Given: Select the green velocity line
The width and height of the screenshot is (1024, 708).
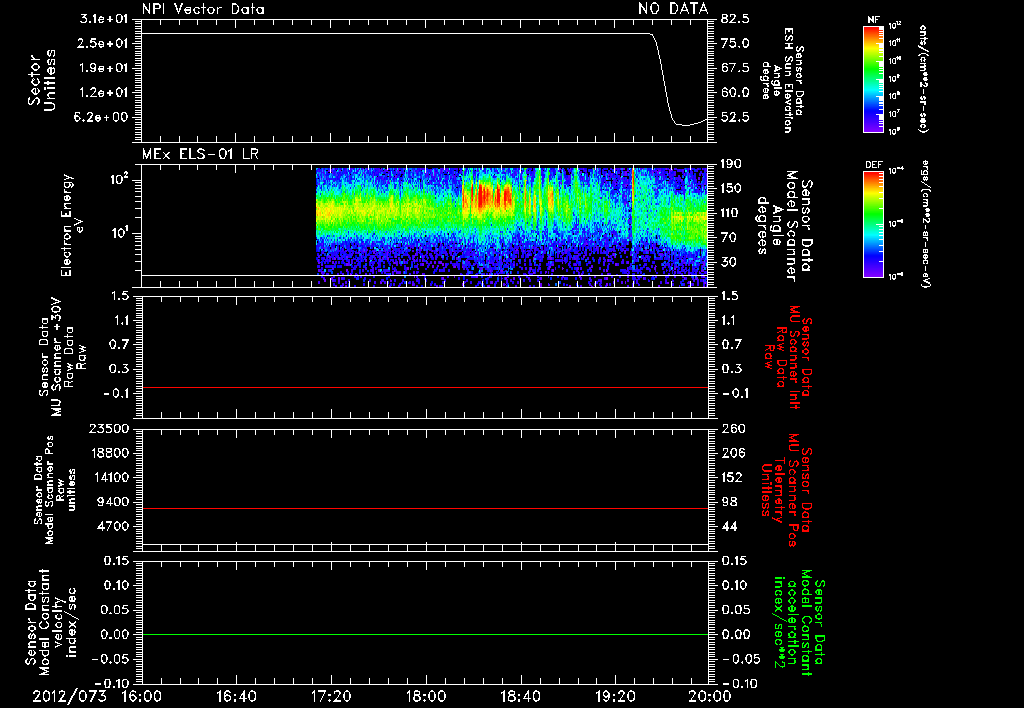Looking at the screenshot, I should tap(424, 634).
